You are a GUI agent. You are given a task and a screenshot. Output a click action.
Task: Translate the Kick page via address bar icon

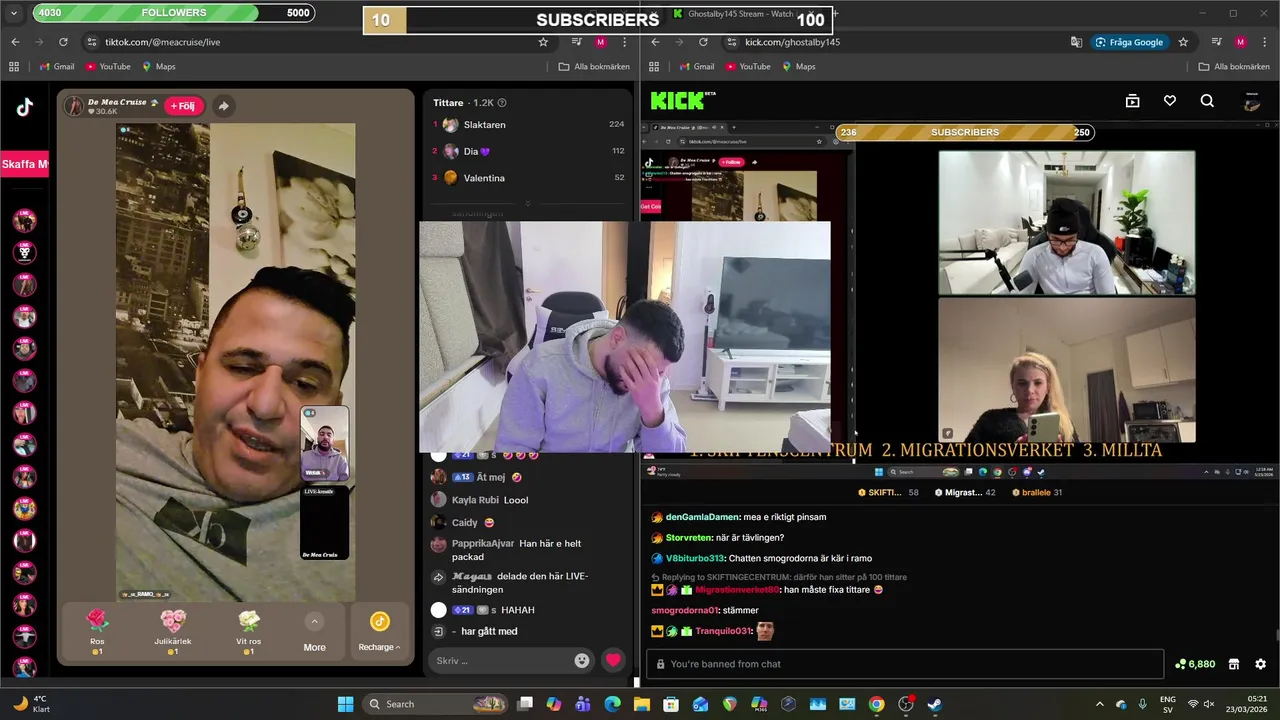[x=1076, y=42]
